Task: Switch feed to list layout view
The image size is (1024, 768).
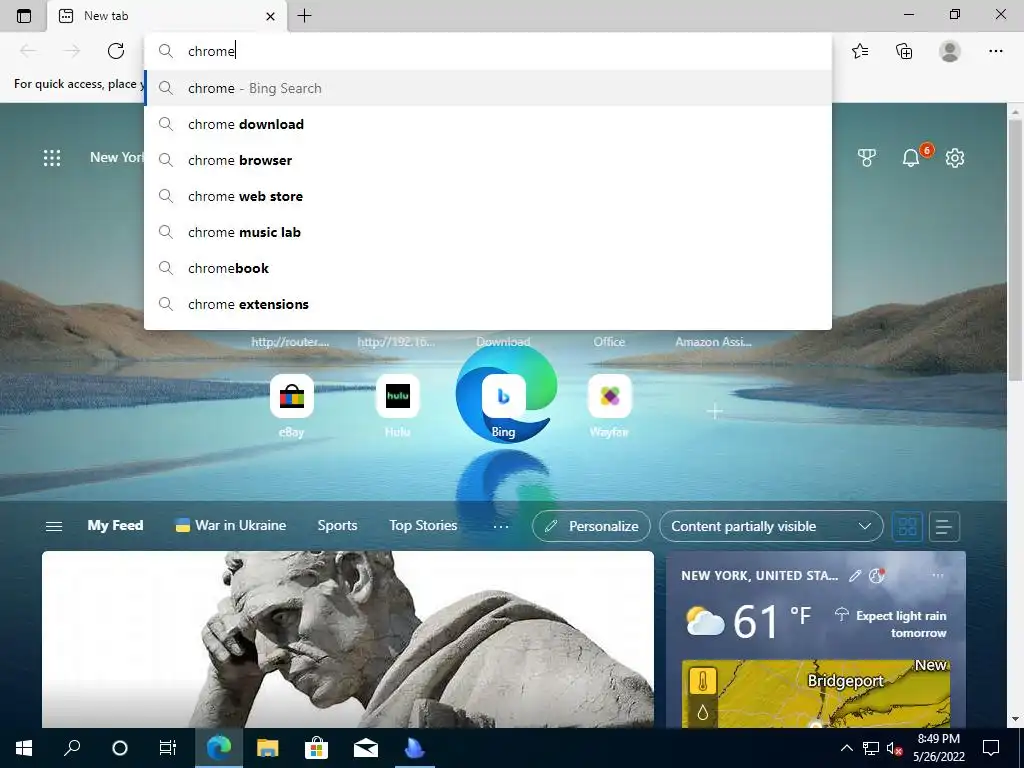Action: click(944, 526)
